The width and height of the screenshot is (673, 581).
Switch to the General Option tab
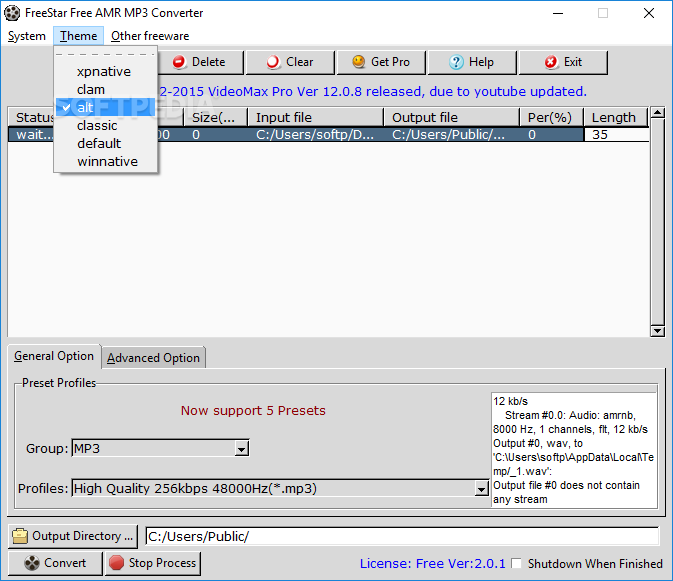coord(54,356)
